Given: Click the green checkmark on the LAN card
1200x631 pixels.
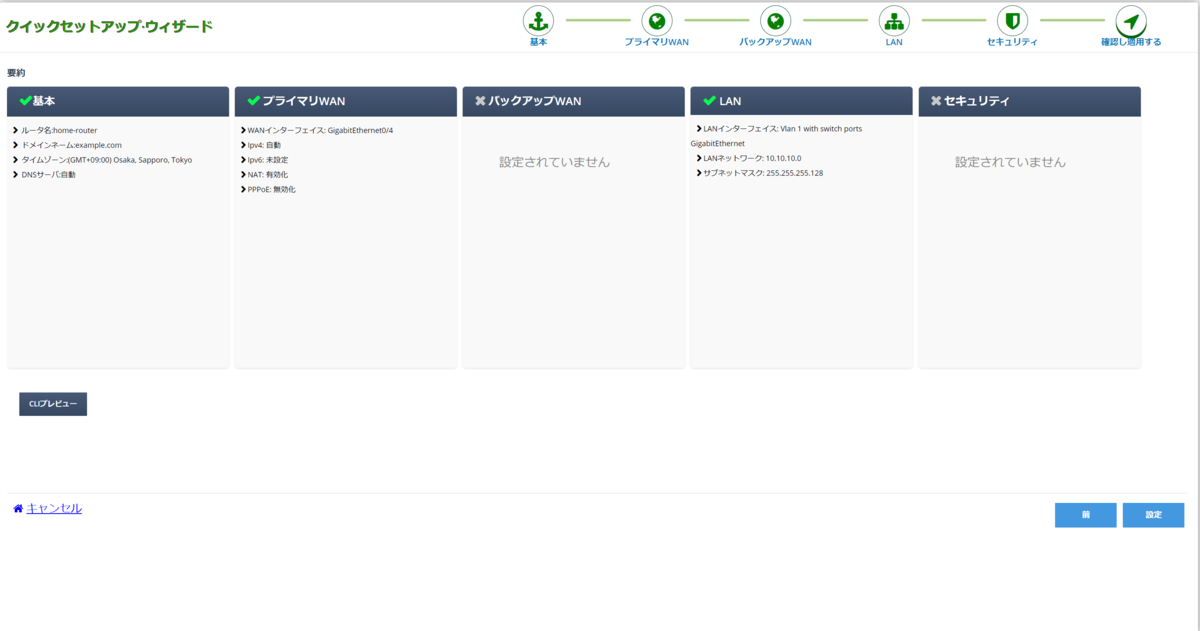Looking at the screenshot, I should coord(709,101).
